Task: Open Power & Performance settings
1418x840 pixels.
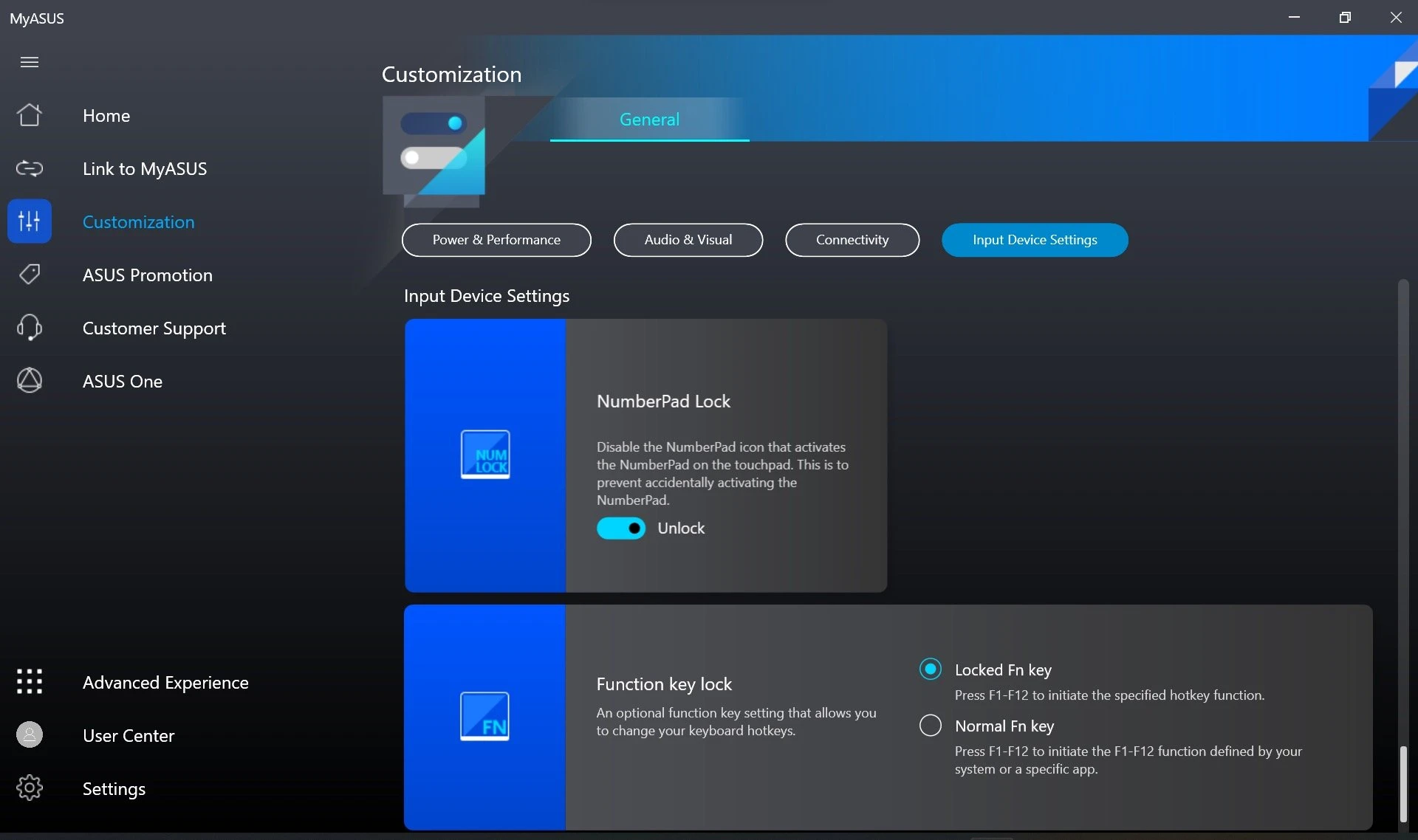Action: [496, 240]
